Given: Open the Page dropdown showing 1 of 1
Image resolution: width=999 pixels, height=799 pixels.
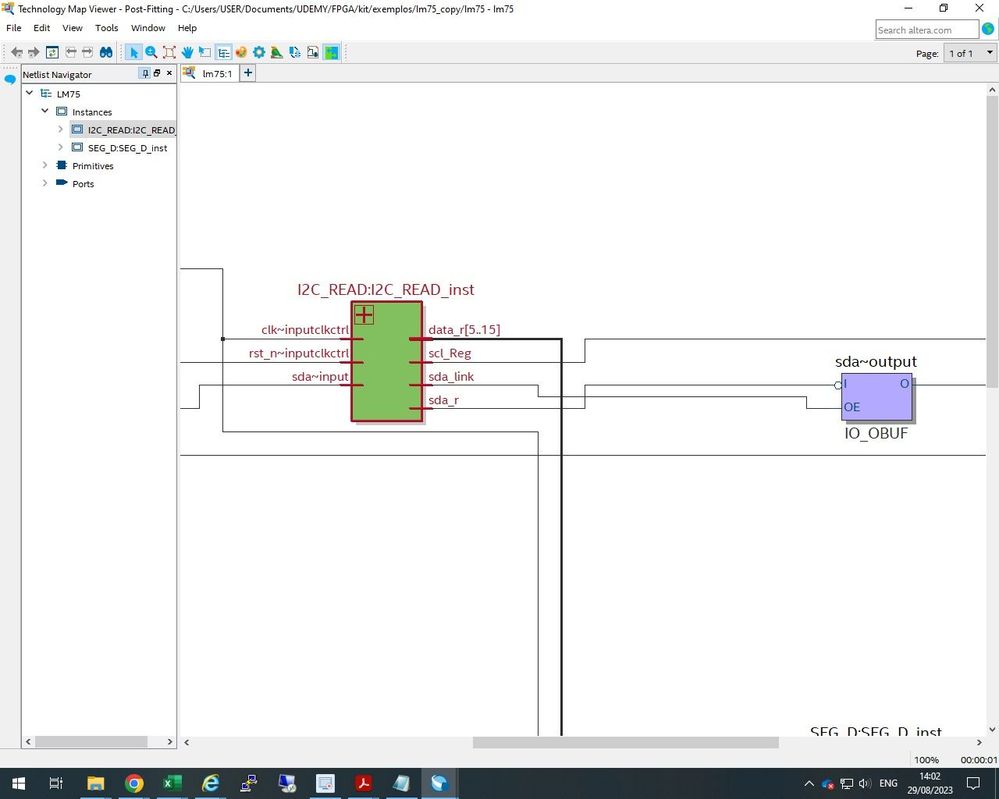Looking at the screenshot, I should coord(969,53).
